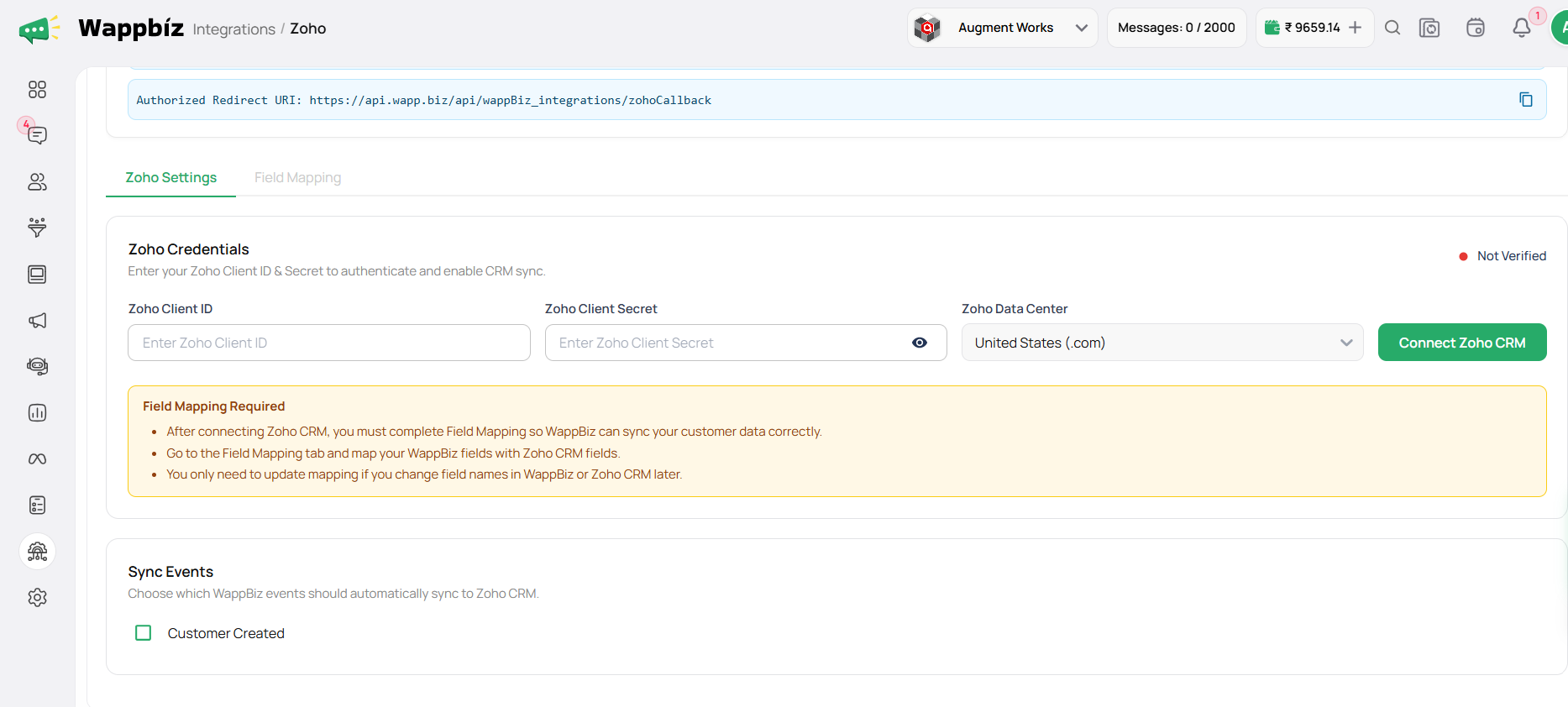Open the calendar schedule icon in header
Viewport: 1568px width, 707px height.
click(1476, 28)
